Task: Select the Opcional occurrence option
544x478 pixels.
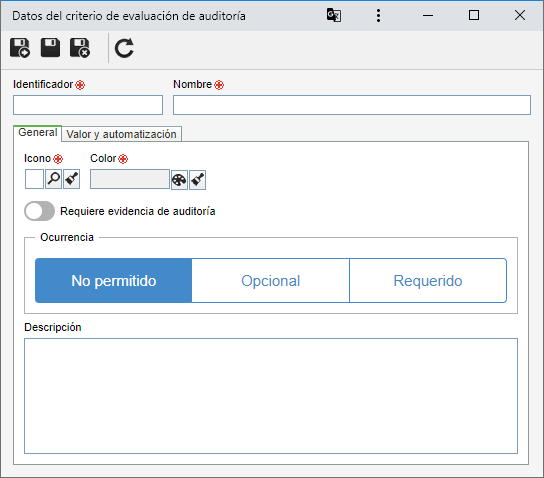Action: pos(271,280)
